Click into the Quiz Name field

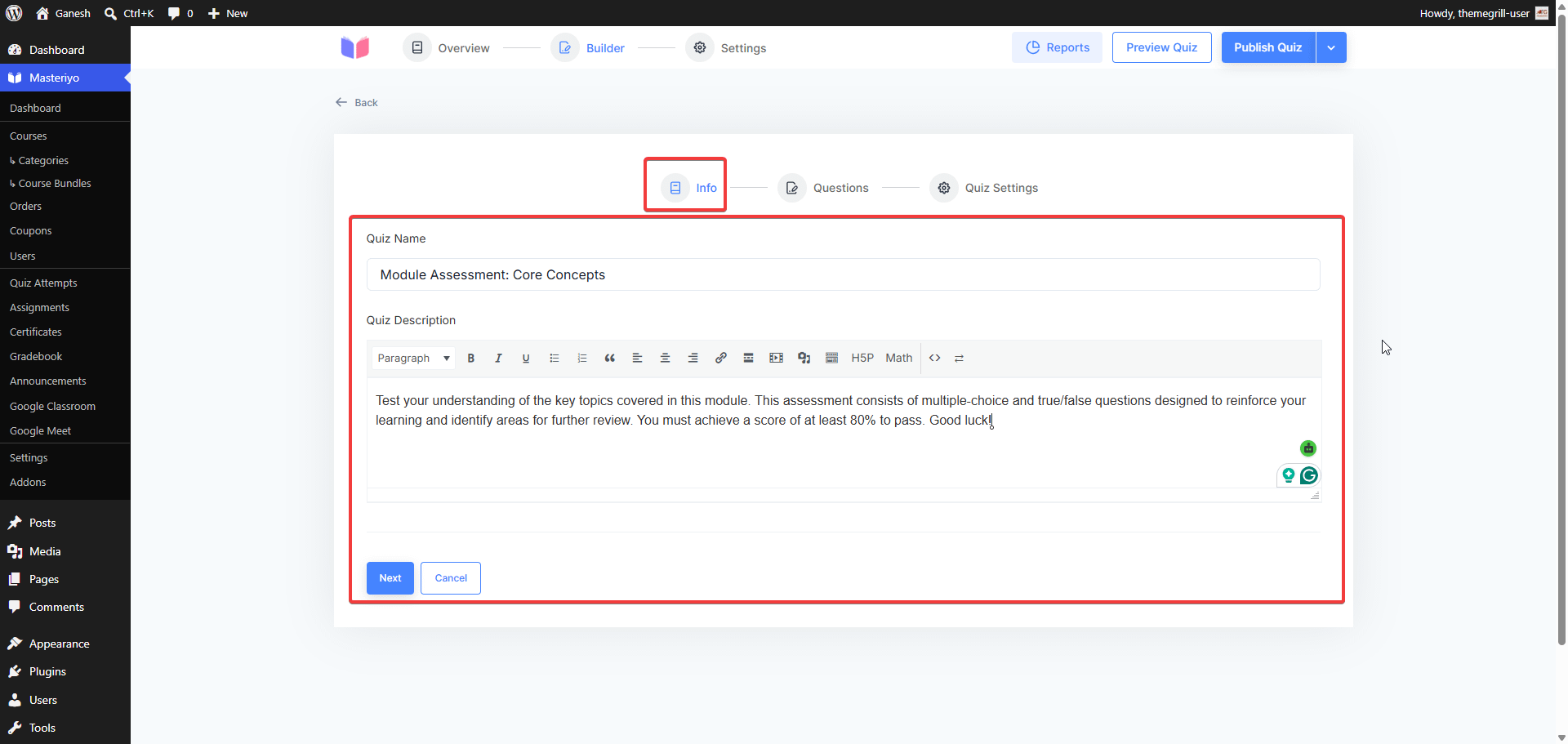(843, 274)
